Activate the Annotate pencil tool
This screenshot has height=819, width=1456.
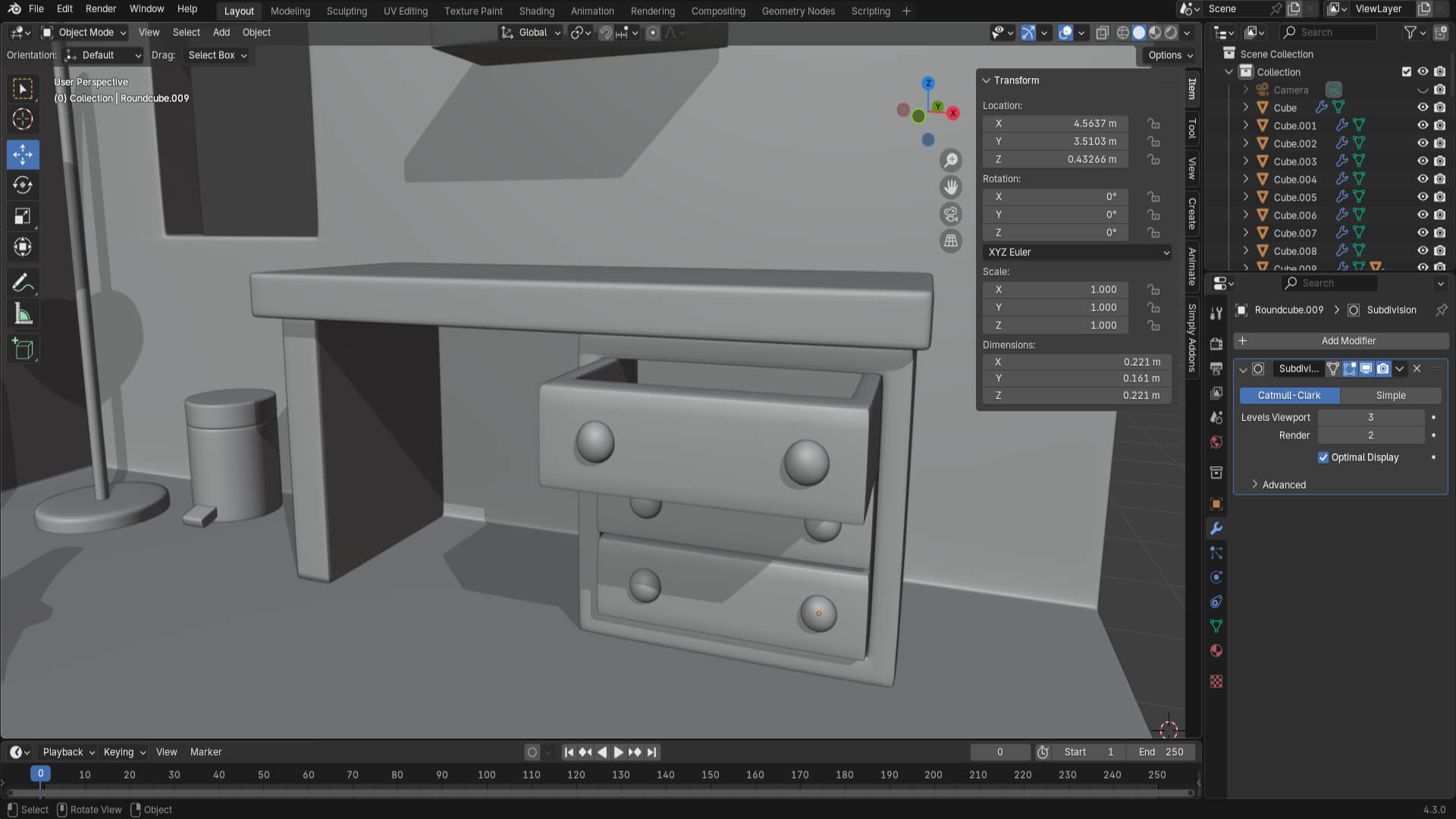[23, 283]
